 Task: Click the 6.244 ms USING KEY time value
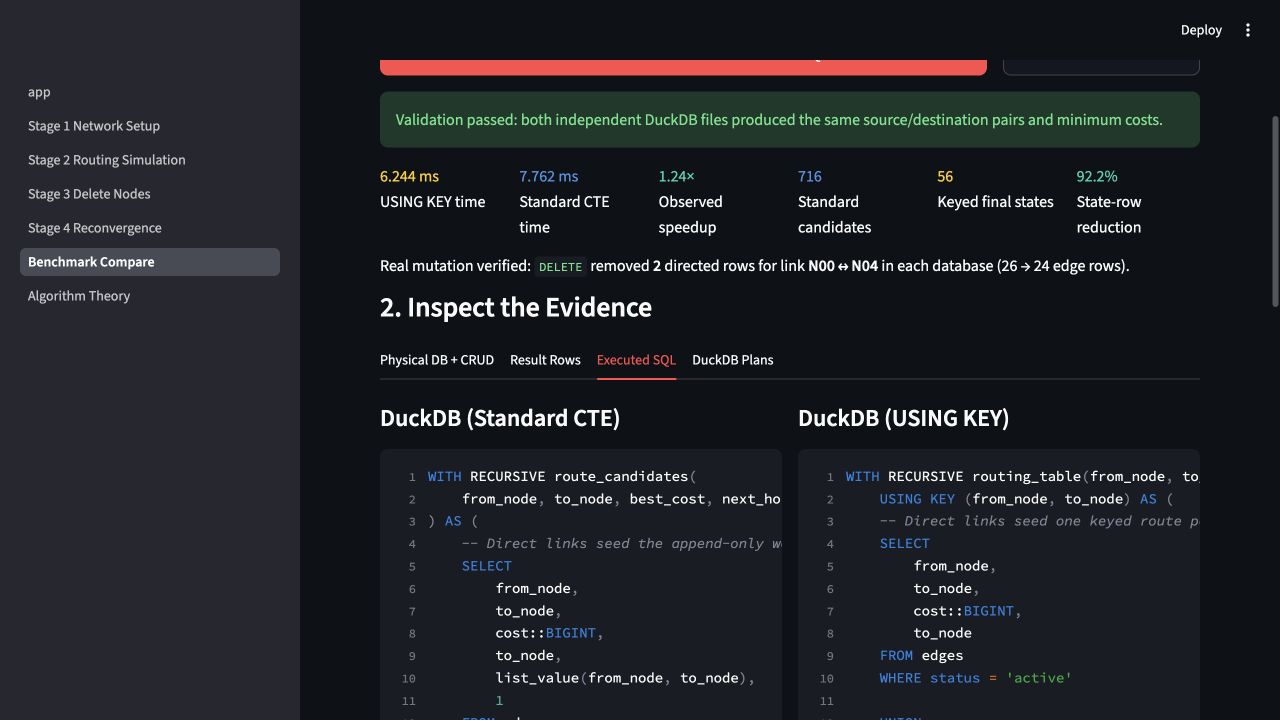tap(409, 176)
